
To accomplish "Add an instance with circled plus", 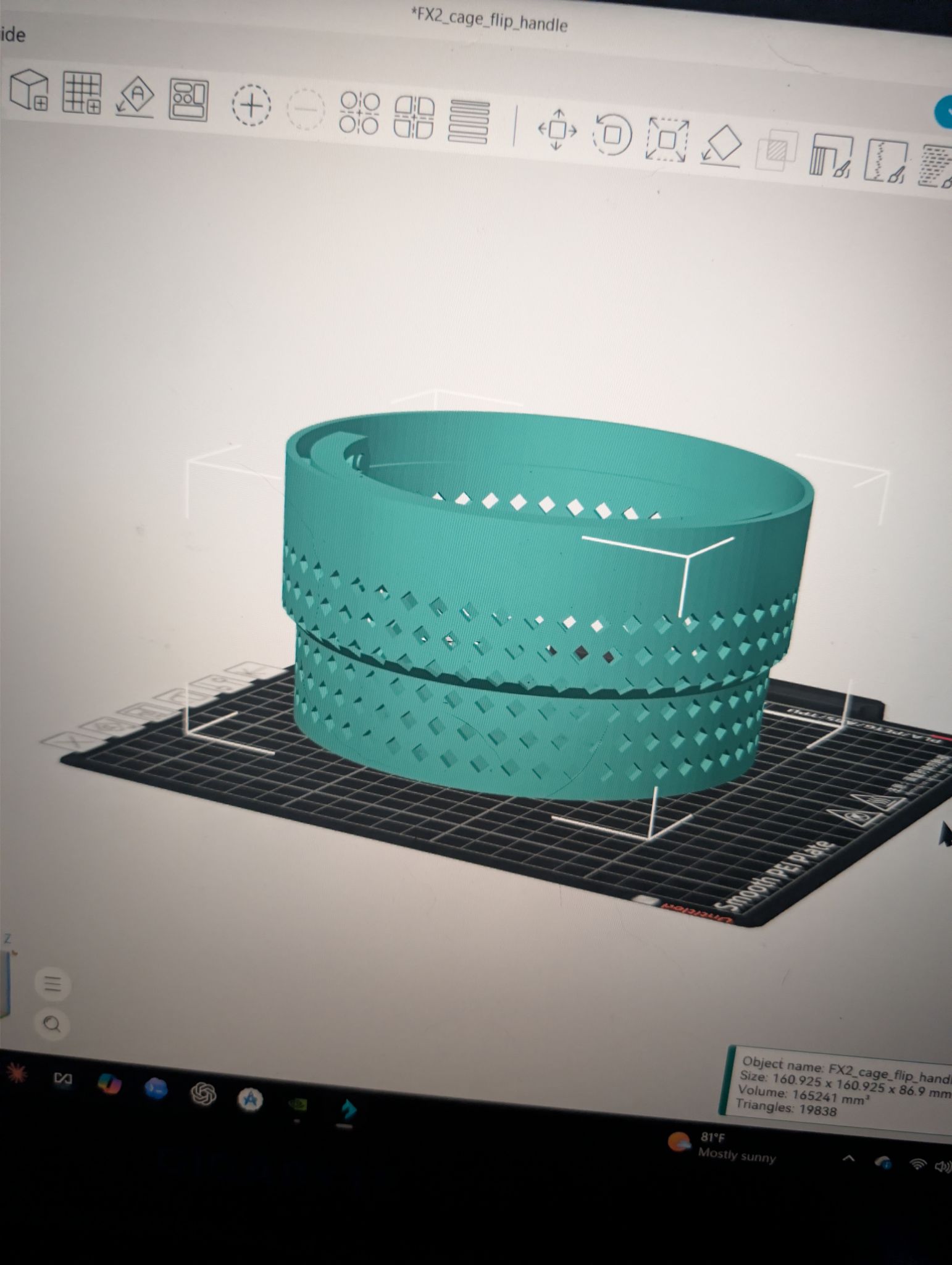I will pos(251,106).
